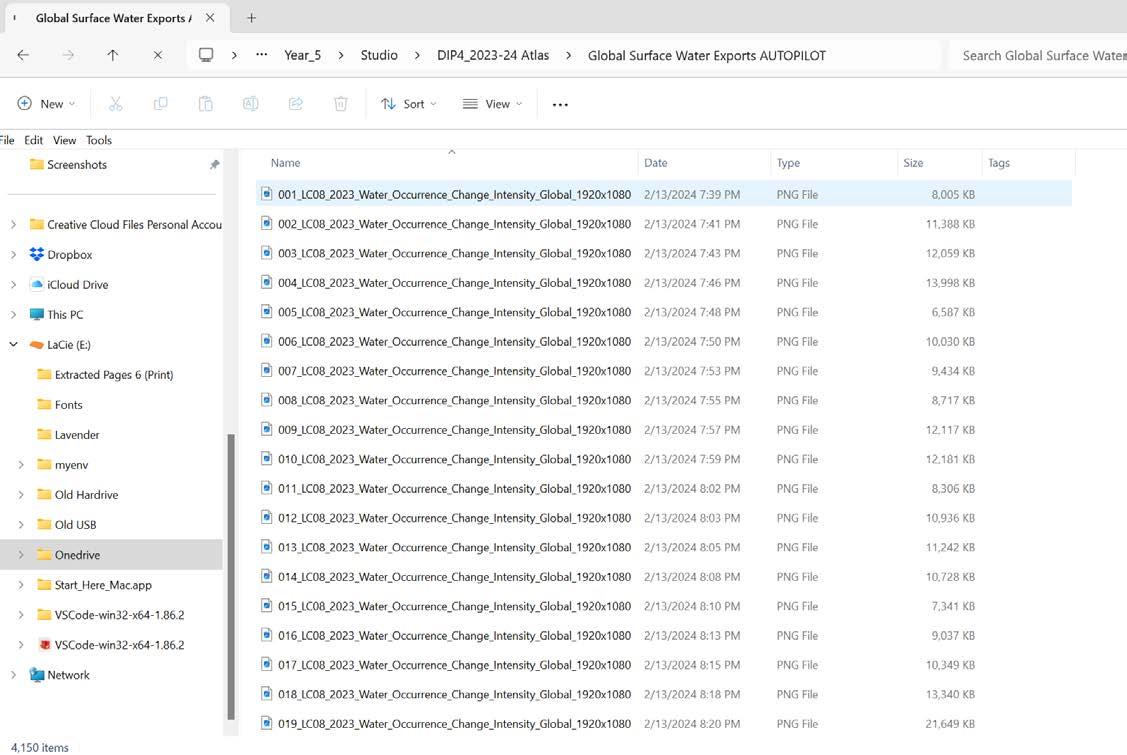Expand the Old Hardrive folder node
The height and width of the screenshot is (755, 1127).
pyautogui.click(x=21, y=495)
